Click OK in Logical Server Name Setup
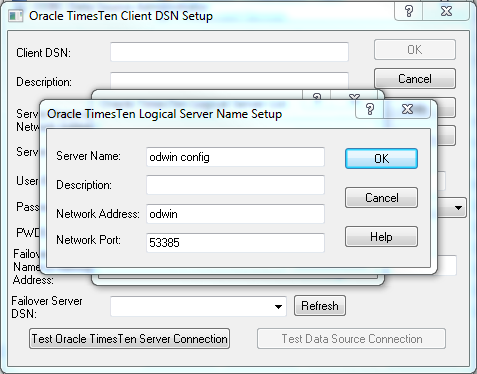This screenshot has width=477, height=374. (x=381, y=159)
